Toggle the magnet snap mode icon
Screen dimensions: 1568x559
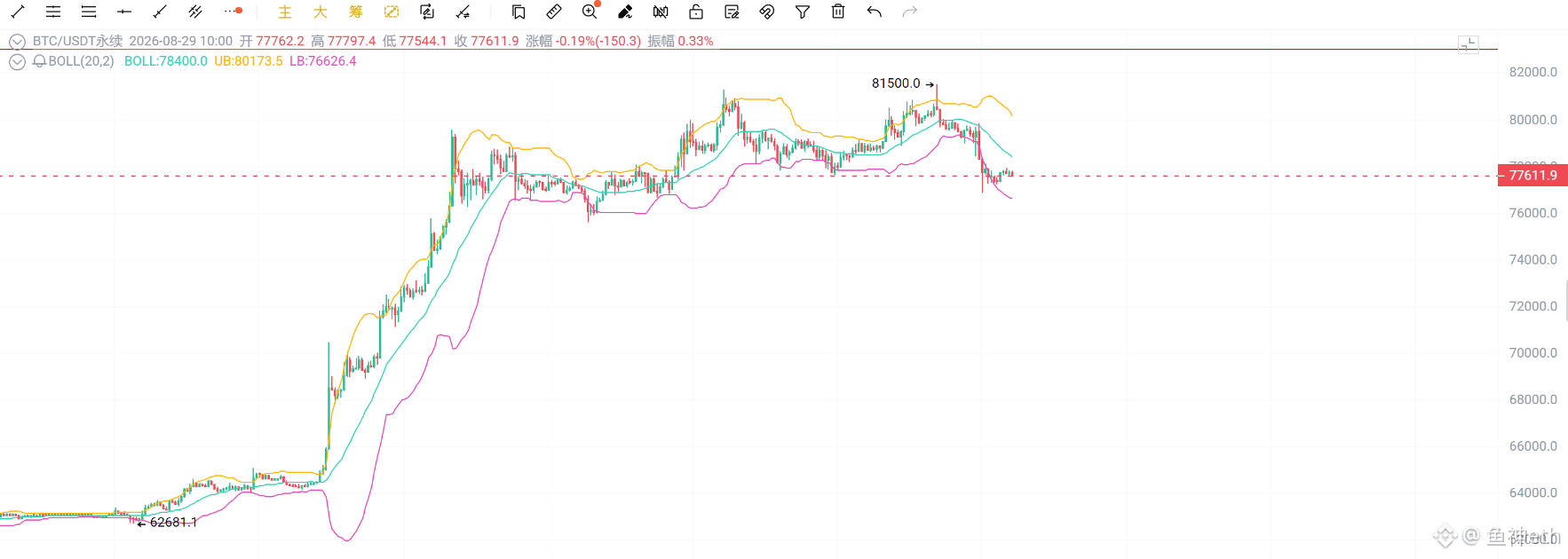[x=767, y=12]
